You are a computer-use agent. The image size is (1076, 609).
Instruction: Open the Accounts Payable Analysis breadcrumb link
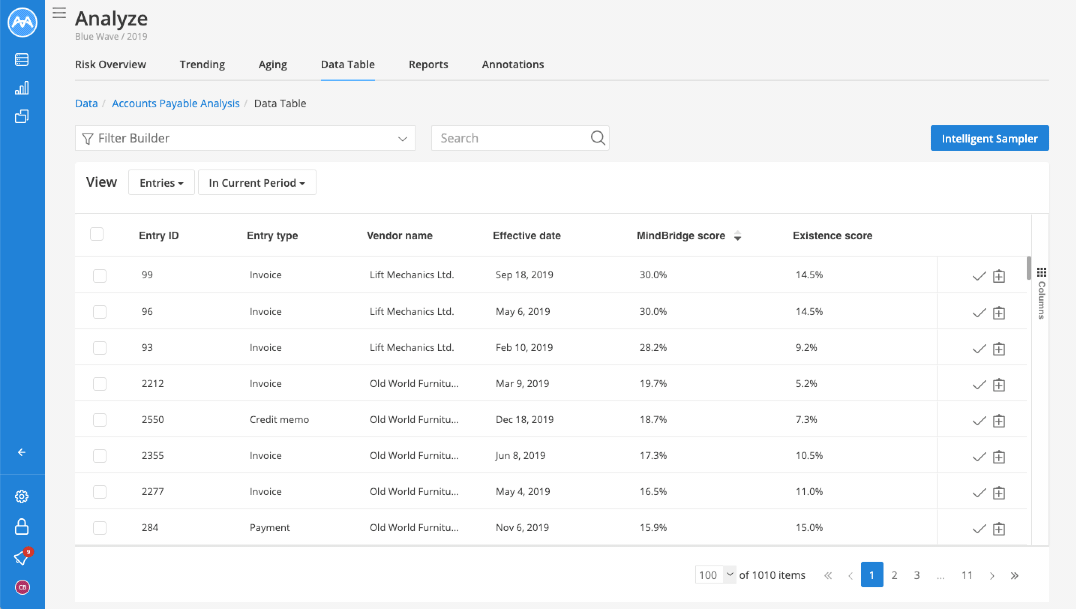175,103
